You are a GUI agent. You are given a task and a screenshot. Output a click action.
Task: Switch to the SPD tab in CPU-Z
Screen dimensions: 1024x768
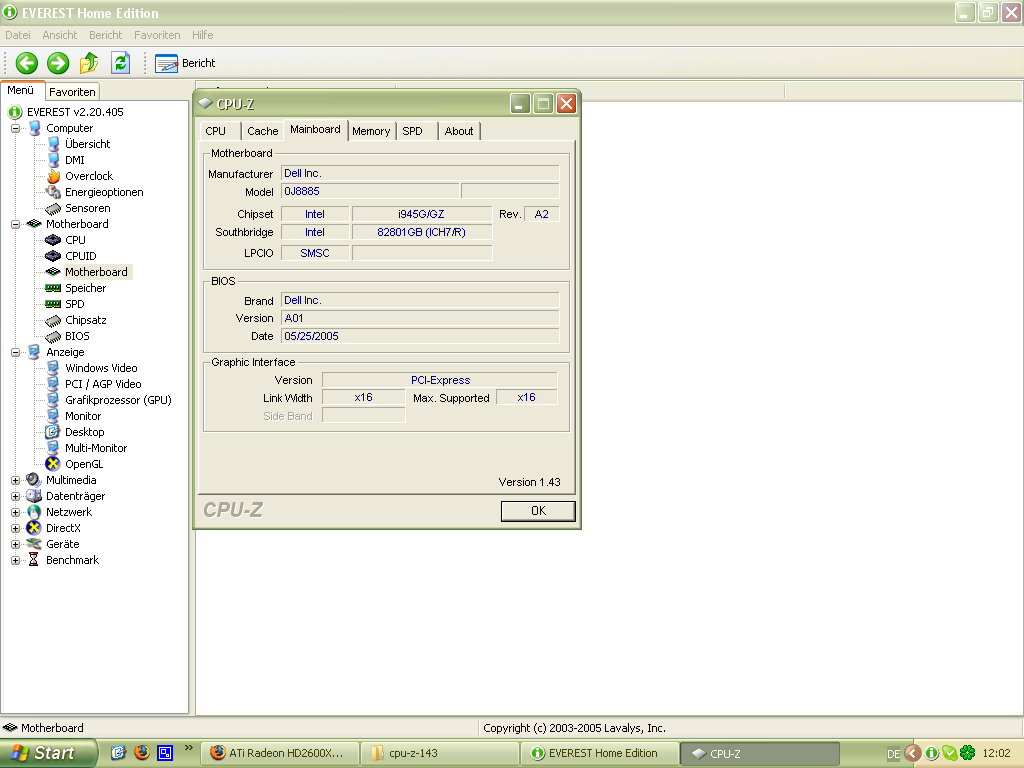[412, 131]
